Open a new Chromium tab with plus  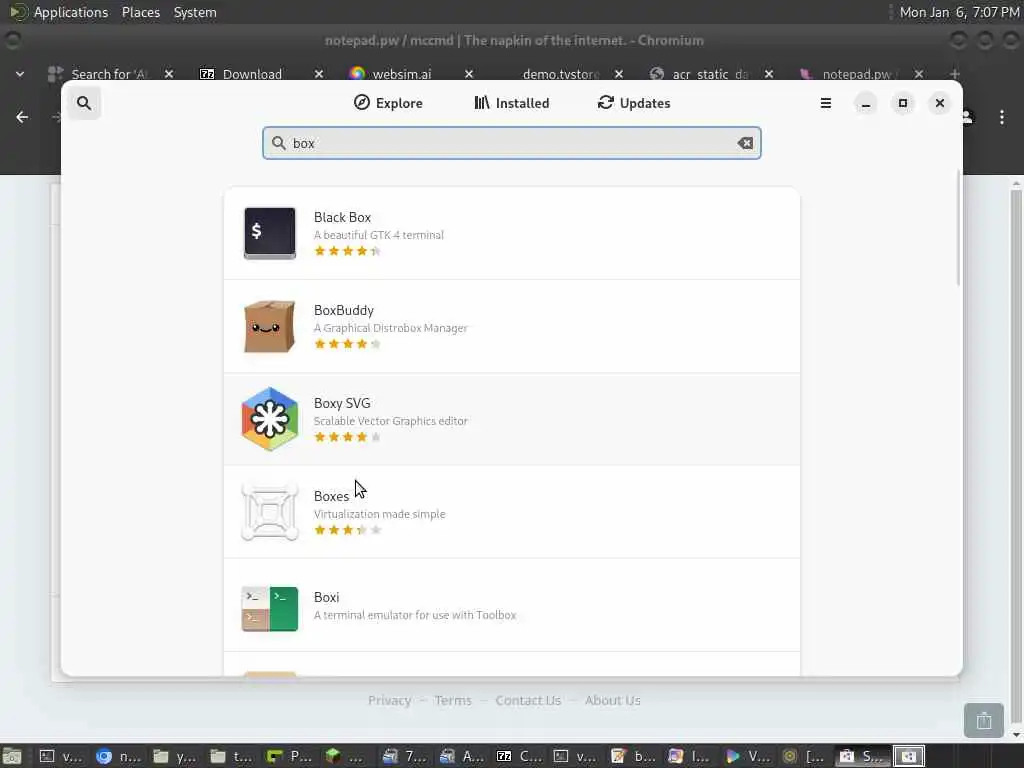point(955,74)
